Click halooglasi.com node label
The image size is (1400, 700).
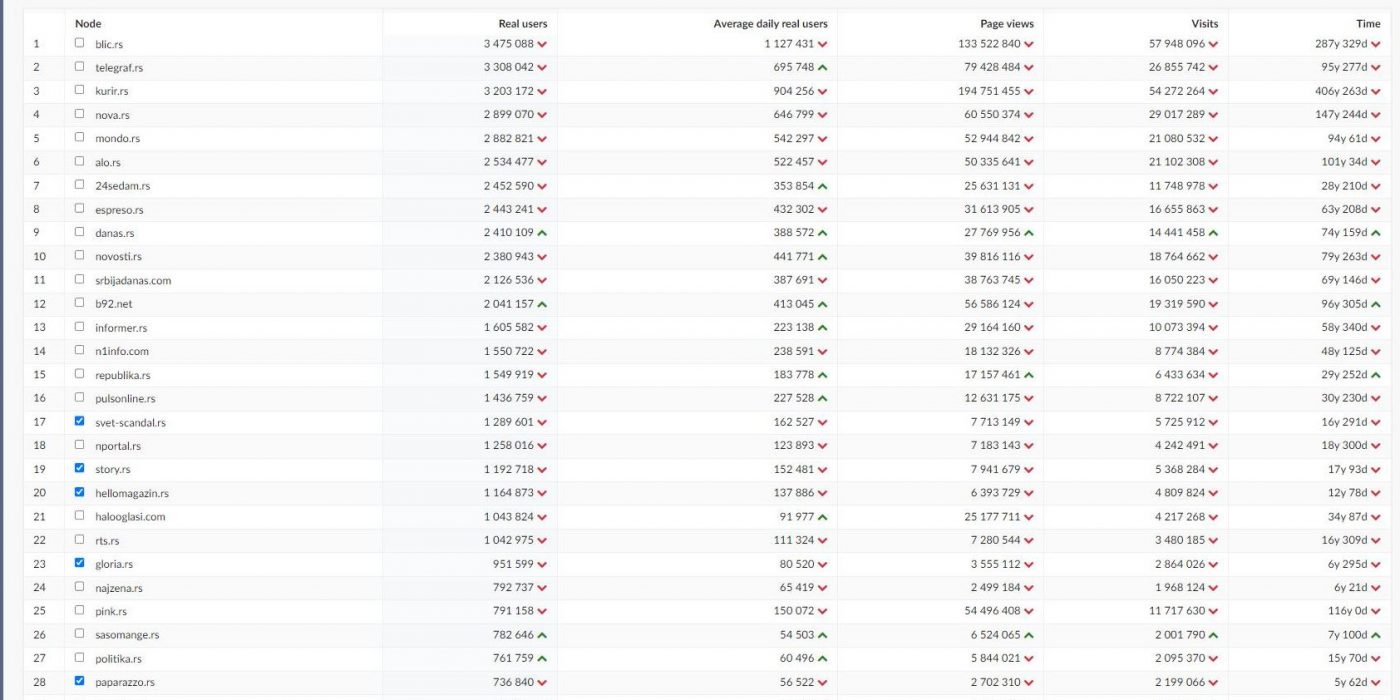pos(130,517)
